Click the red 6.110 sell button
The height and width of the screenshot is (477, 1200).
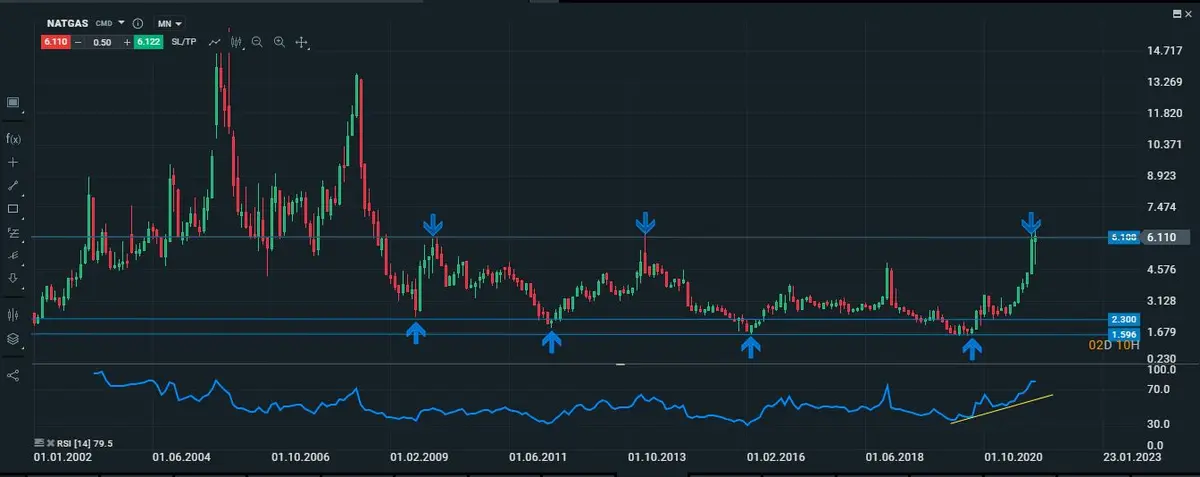pyautogui.click(x=55, y=42)
